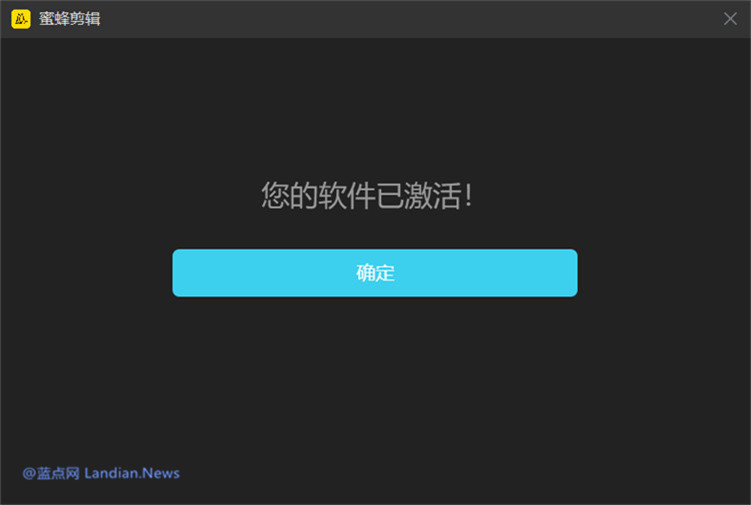Click the empty title bar area
Screen dimensions: 751x505
coord(400,19)
